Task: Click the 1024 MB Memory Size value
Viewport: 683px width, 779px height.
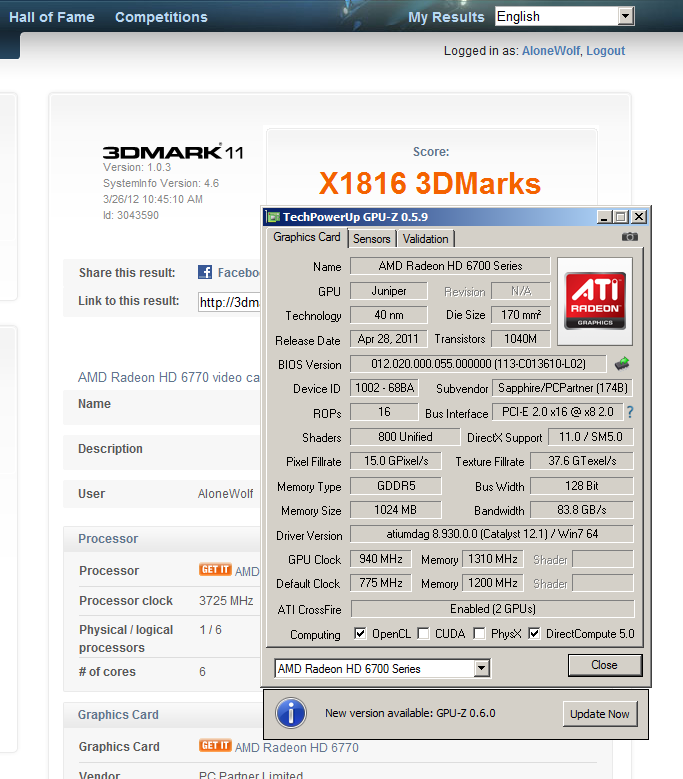Action: pyautogui.click(x=395, y=510)
